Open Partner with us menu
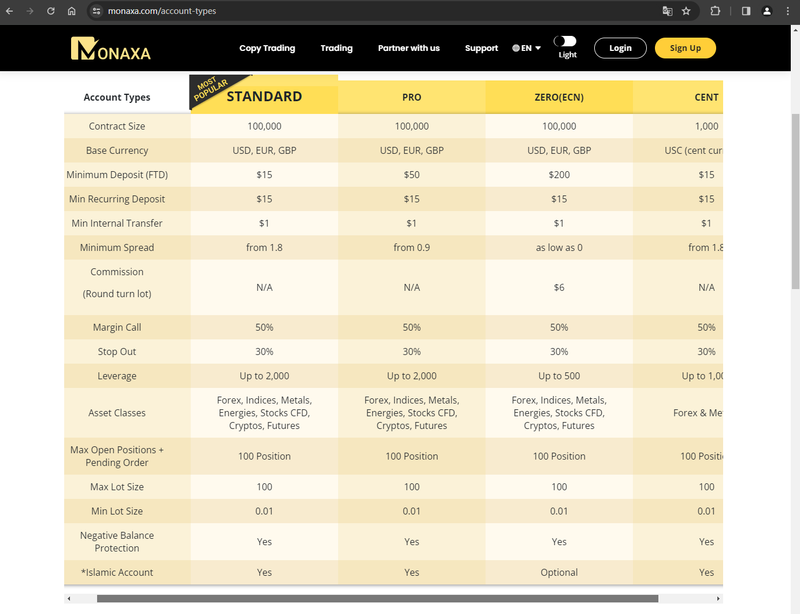Viewport: 800px width, 614px height. (x=409, y=48)
